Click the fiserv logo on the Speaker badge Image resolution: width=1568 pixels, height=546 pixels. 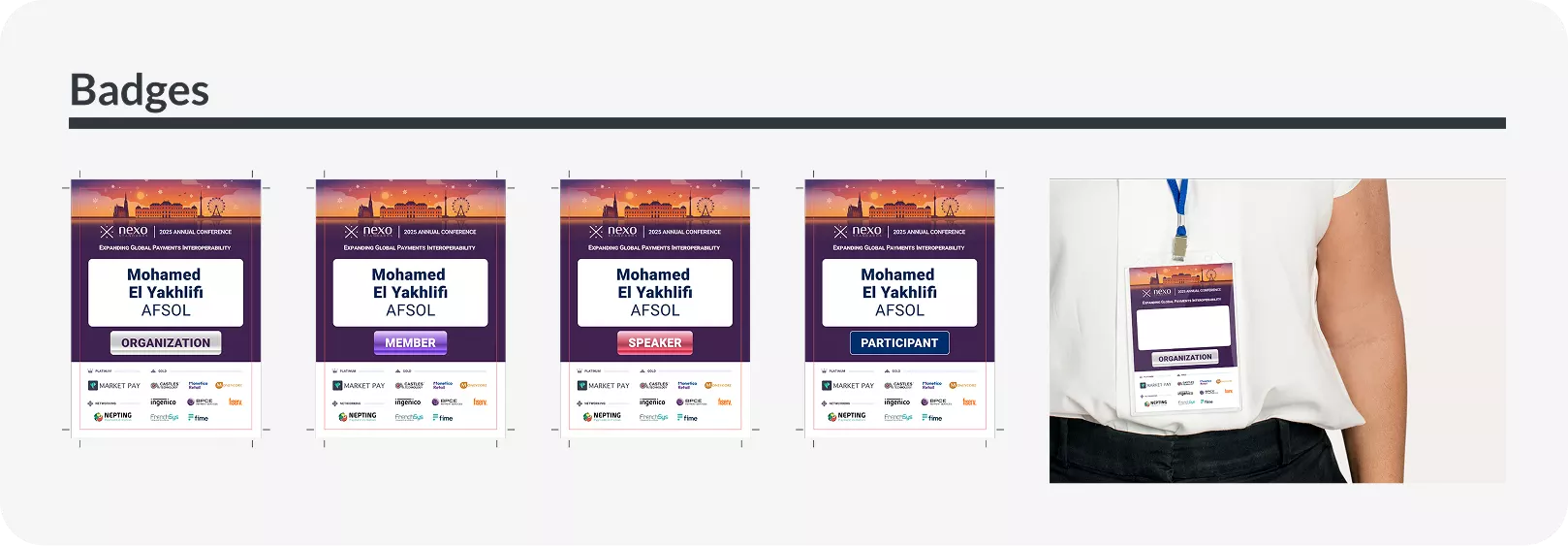[x=724, y=401]
